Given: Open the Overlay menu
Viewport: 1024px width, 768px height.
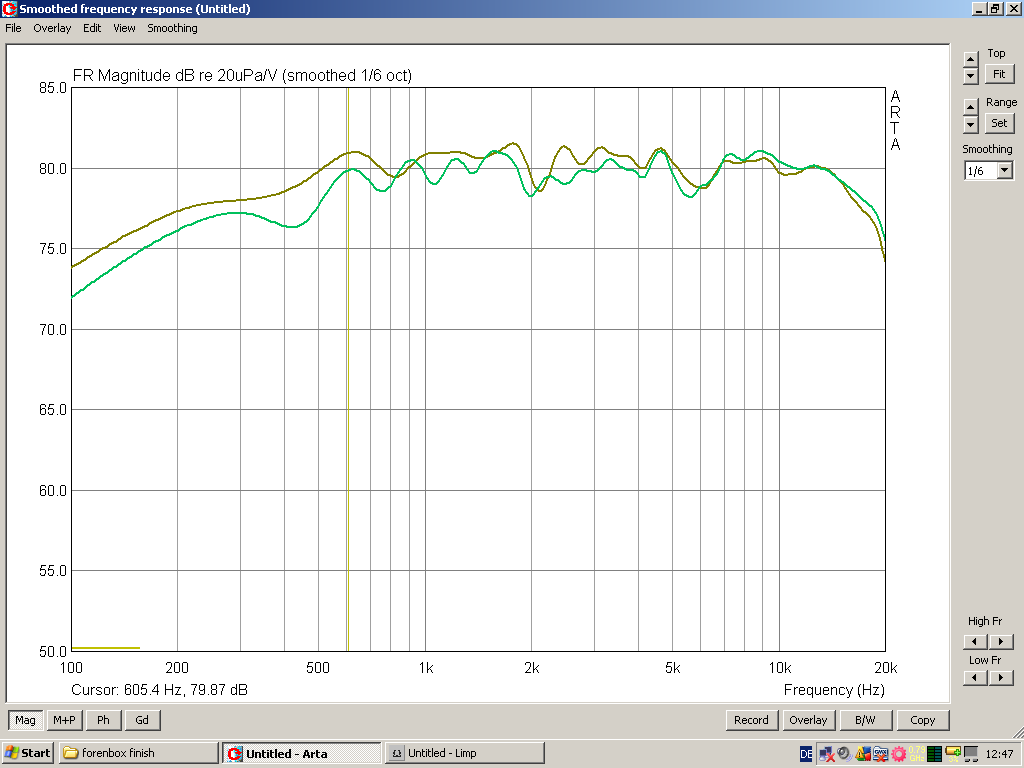Looking at the screenshot, I should (52, 28).
